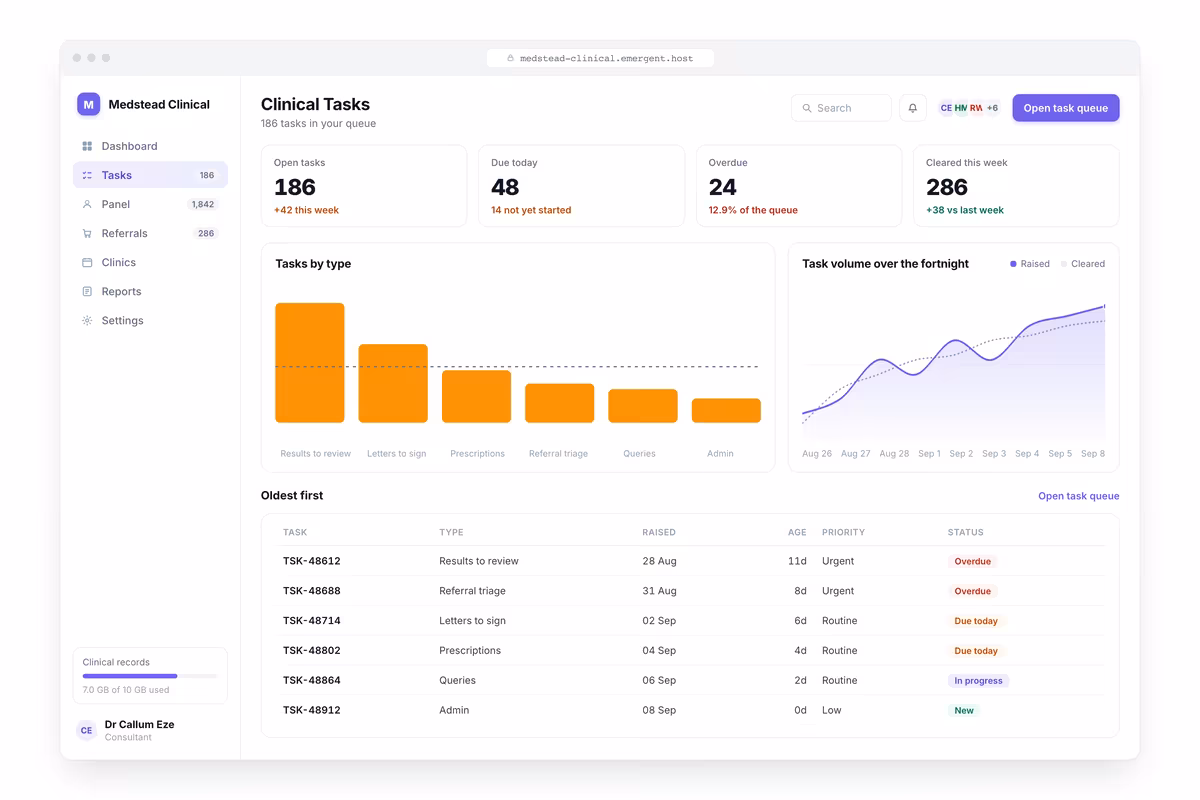Click the CE avatar beside Dr Callum Eze
The image size is (1200, 800).
tap(87, 730)
